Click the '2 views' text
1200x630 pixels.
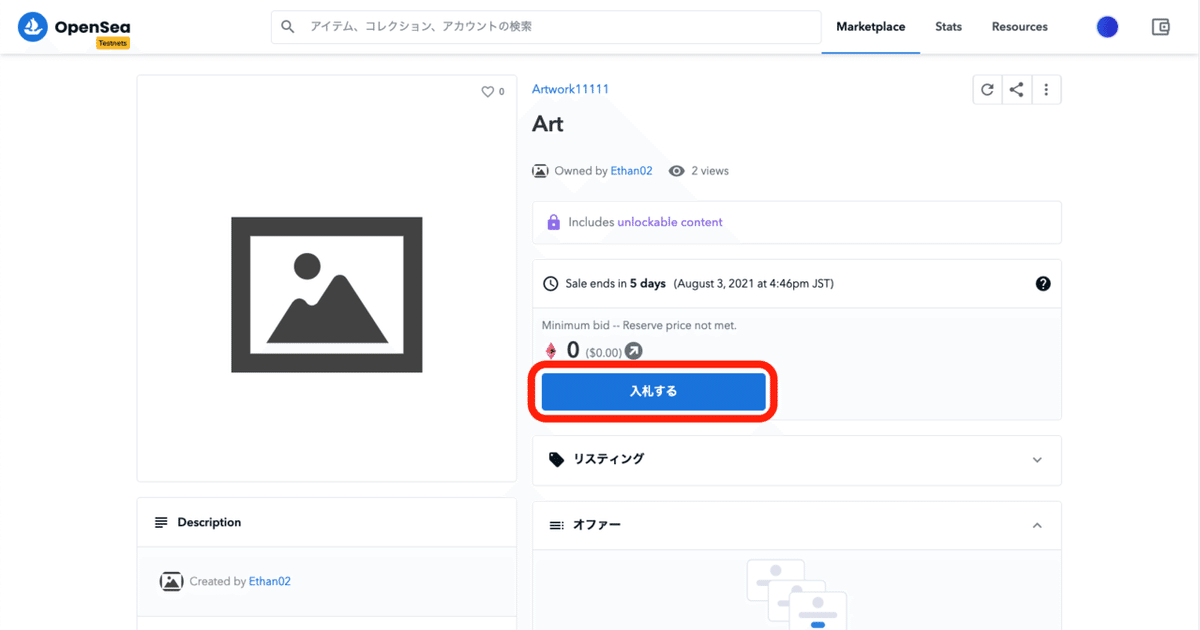(709, 171)
